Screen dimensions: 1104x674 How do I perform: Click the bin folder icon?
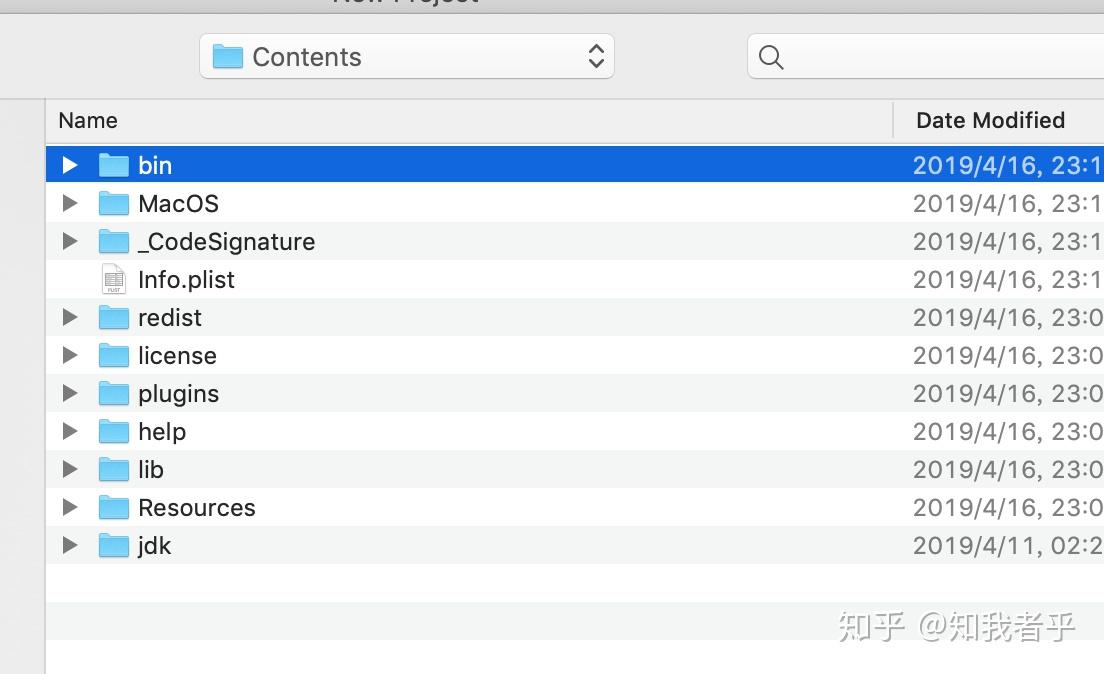113,164
